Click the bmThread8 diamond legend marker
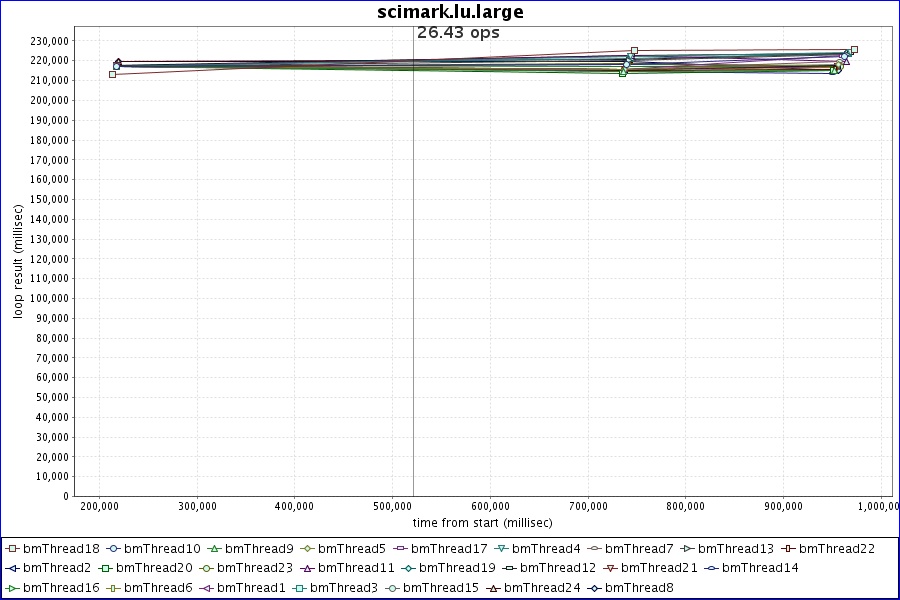This screenshot has height=600, width=900. tap(594, 588)
